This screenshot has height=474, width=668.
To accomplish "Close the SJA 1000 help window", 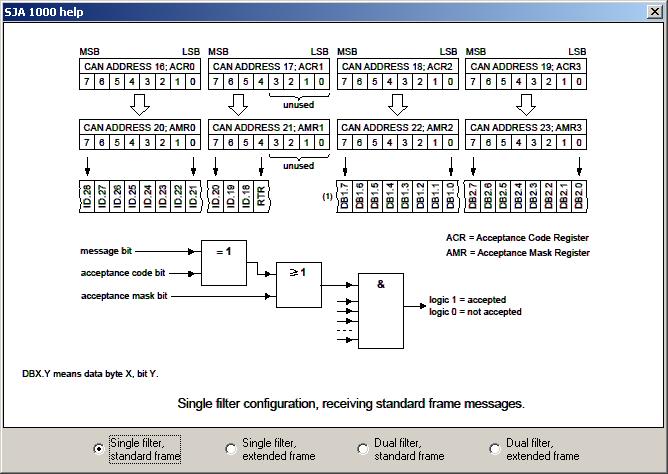I will click(x=654, y=11).
